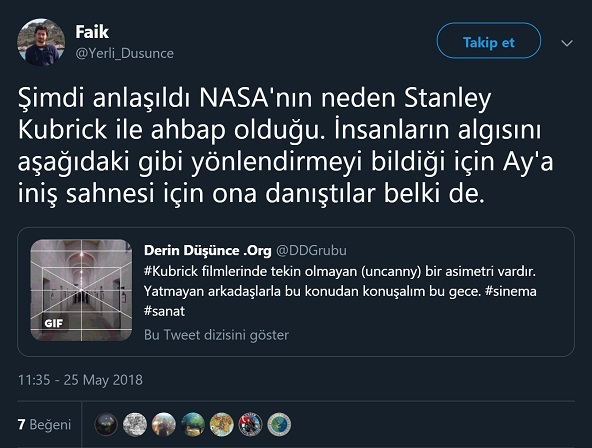This screenshot has width=592, height=448.
Task: Click the Faik display name
Action: [92, 32]
